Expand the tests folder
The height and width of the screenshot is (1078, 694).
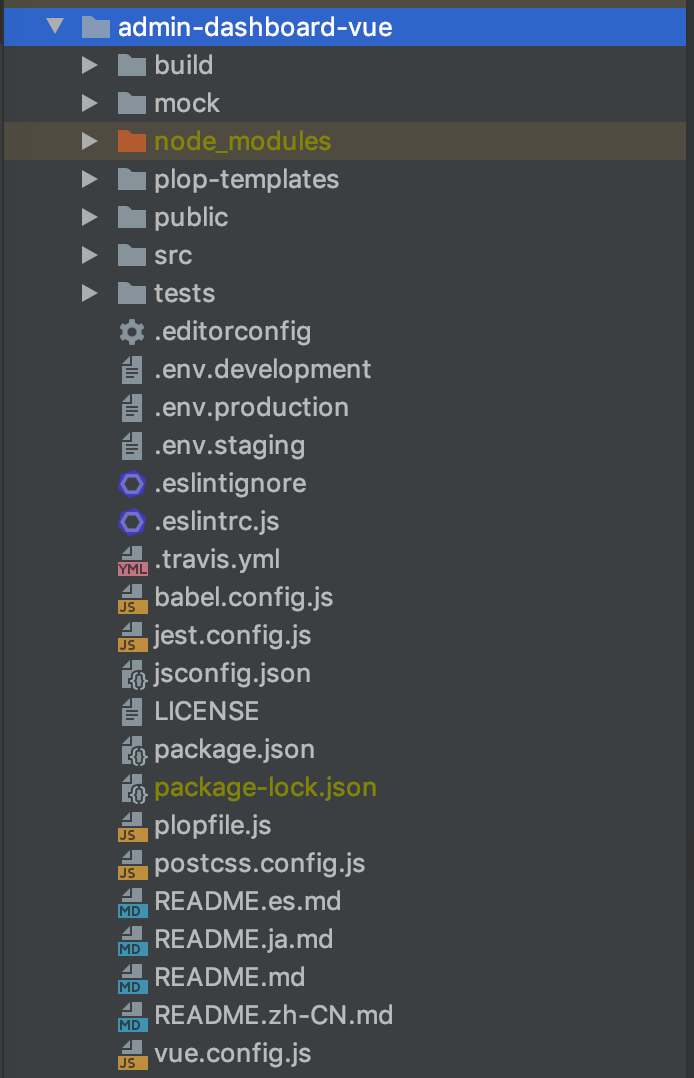point(90,294)
